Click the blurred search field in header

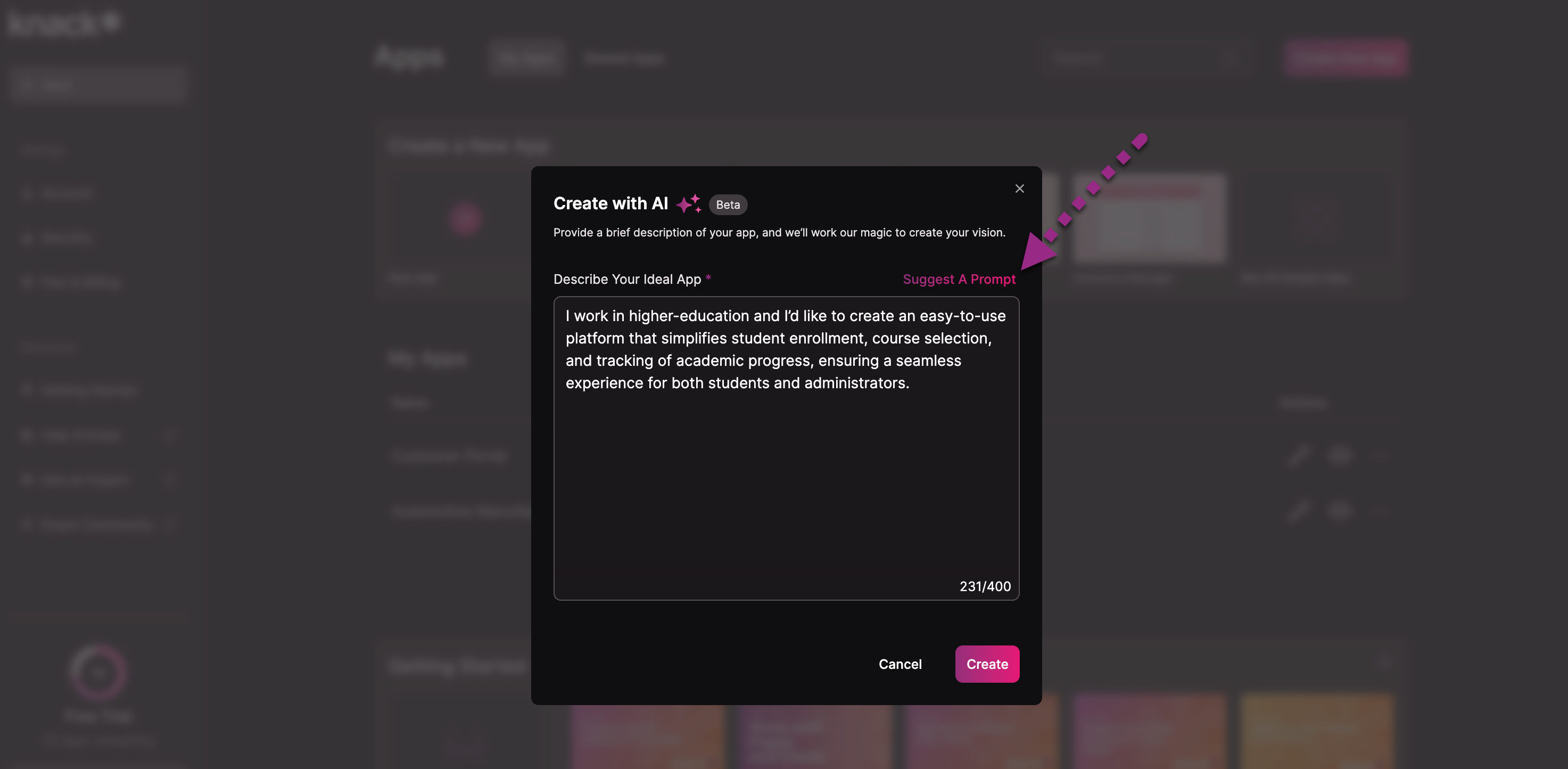(1145, 59)
